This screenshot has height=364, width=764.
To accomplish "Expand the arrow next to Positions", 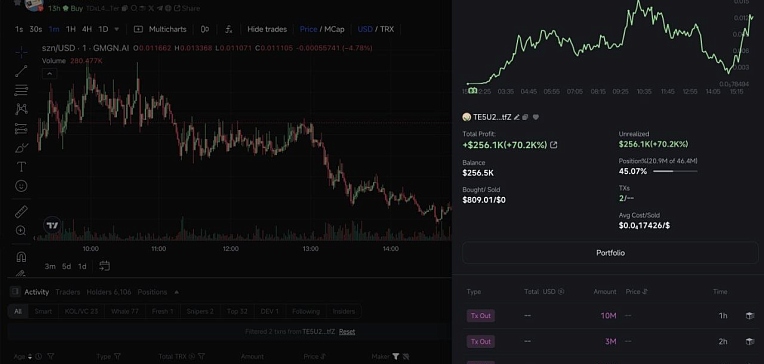I will pos(176,292).
